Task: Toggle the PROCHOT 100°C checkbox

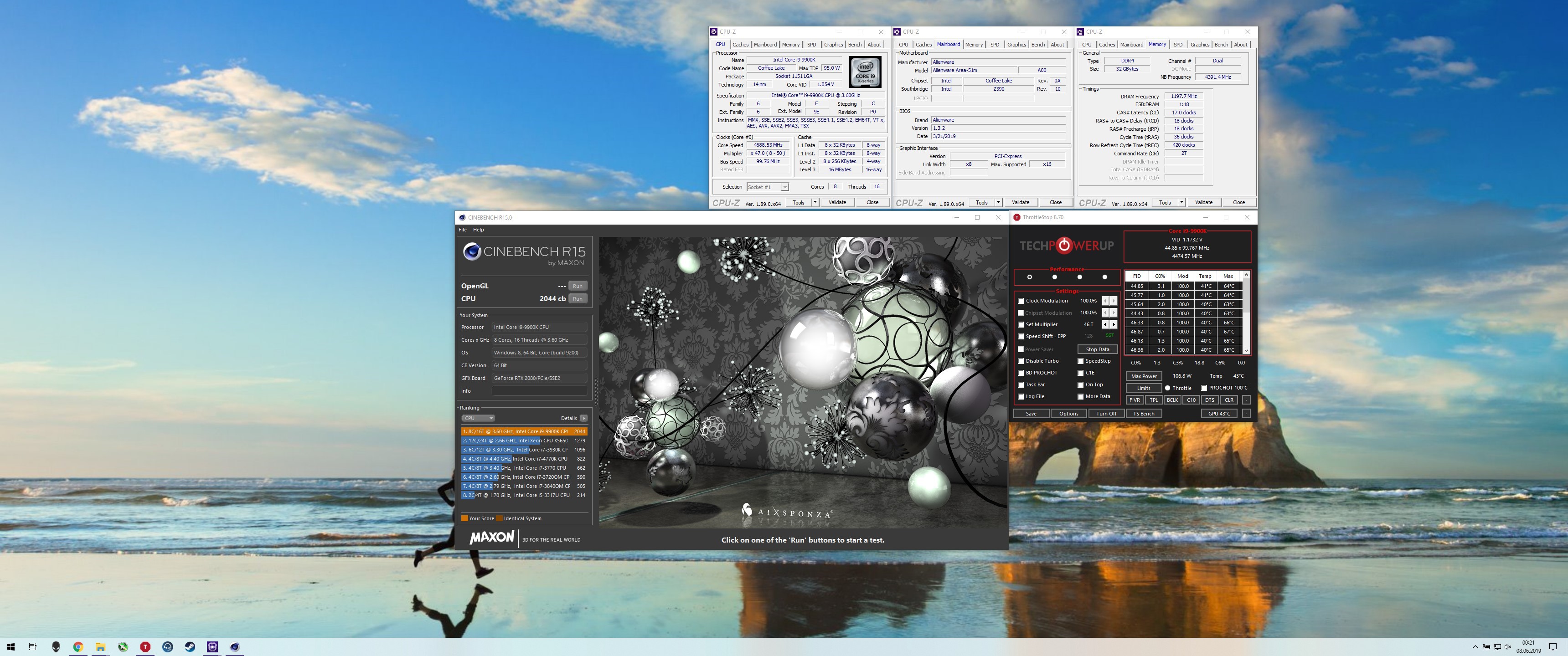Action: click(x=1204, y=388)
